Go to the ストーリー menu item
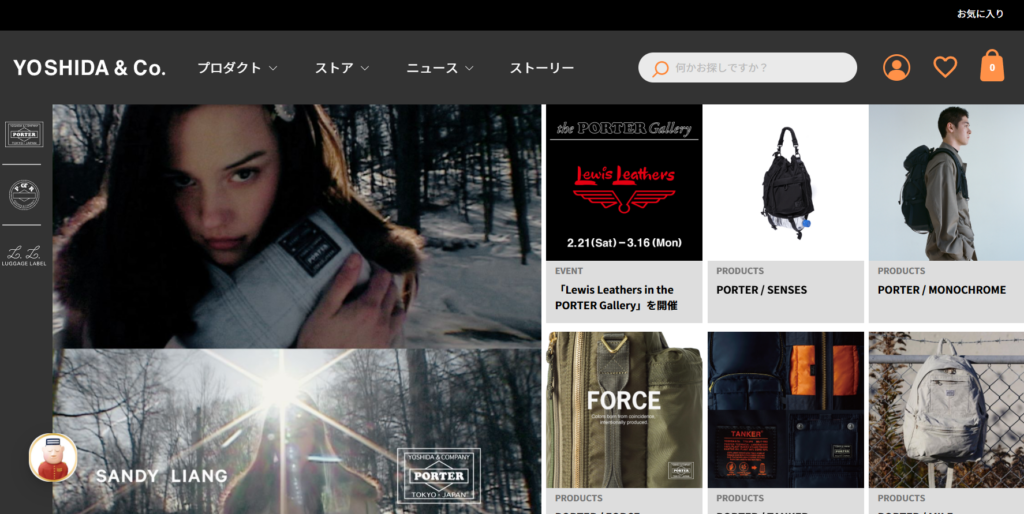This screenshot has height=514, width=1024. [541, 68]
